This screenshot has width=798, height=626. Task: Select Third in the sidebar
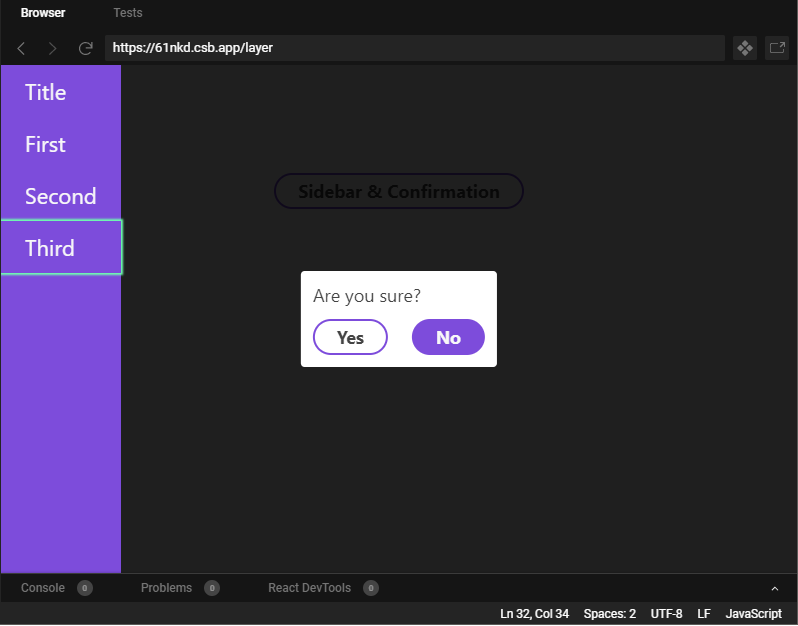click(61, 248)
